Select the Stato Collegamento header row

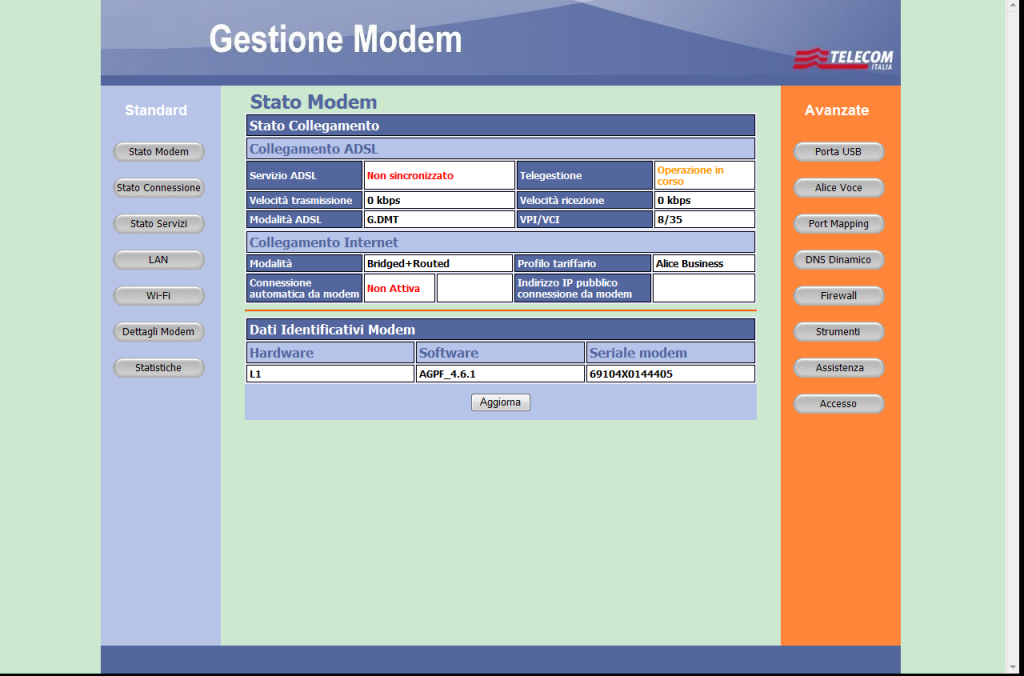500,125
